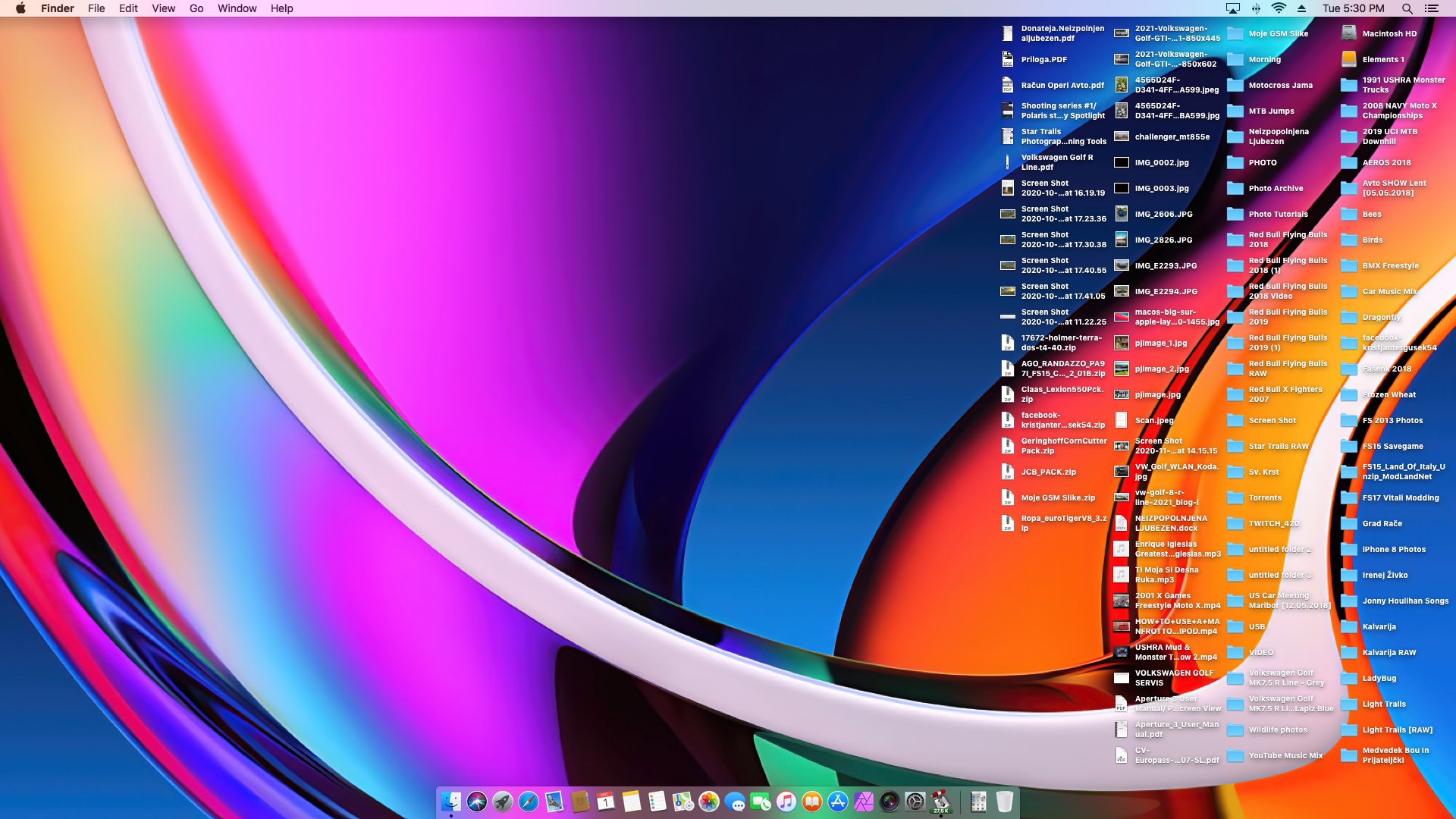The width and height of the screenshot is (1456, 819).
Task: Open Safari from the Dock
Action: 529,802
